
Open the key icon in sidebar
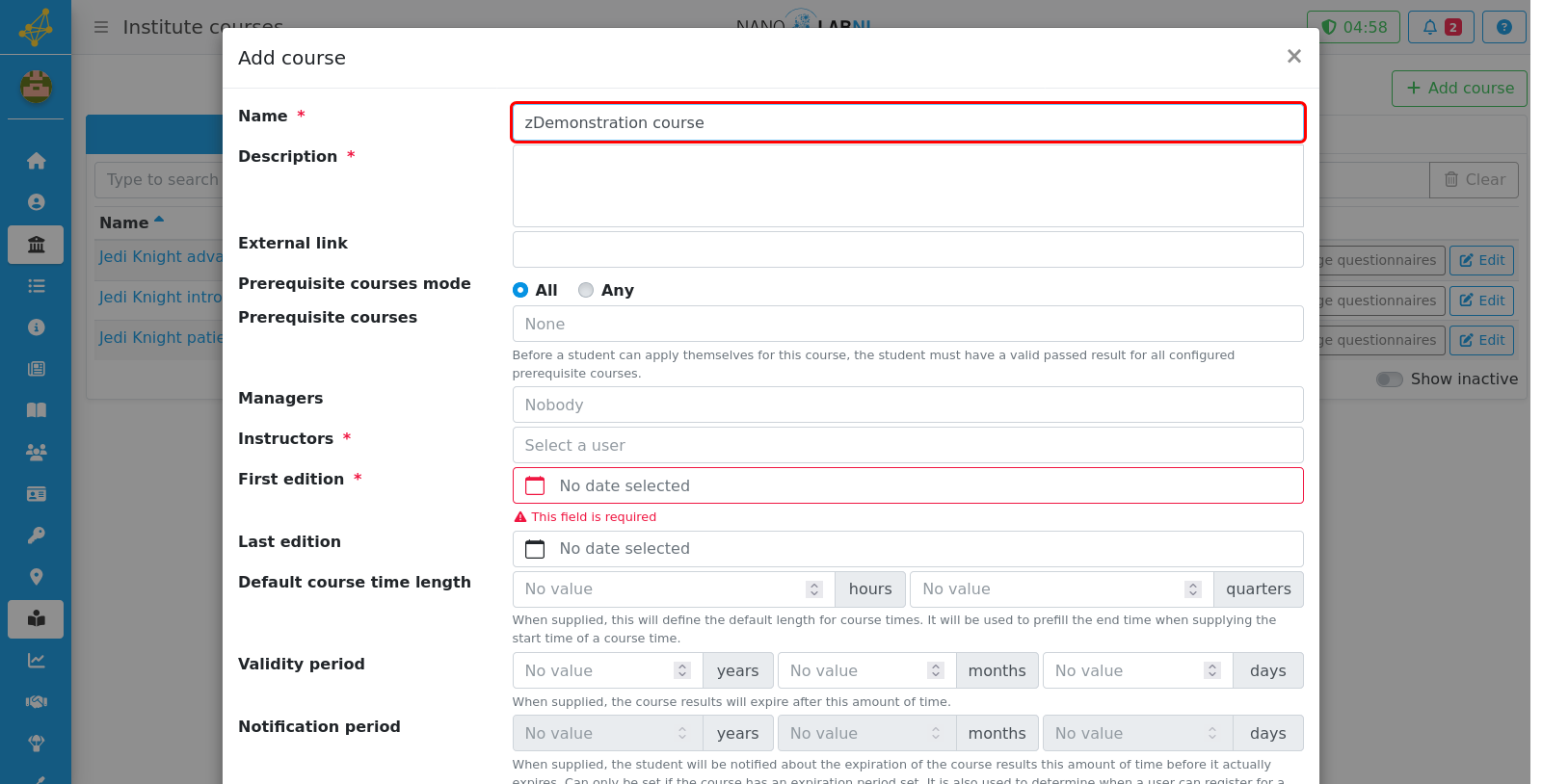[x=36, y=536]
